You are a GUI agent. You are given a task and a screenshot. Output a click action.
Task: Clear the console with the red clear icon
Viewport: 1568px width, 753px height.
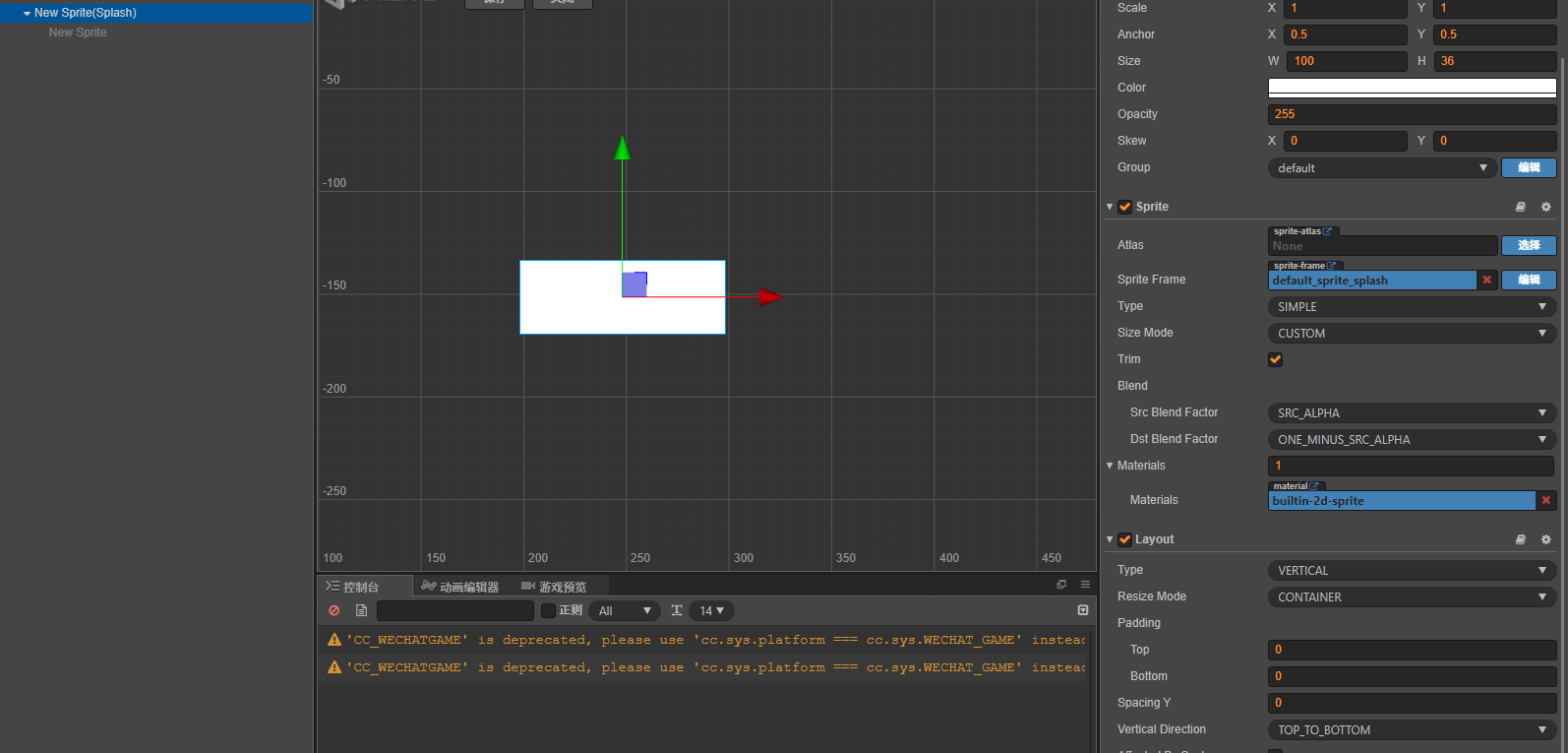[334, 610]
